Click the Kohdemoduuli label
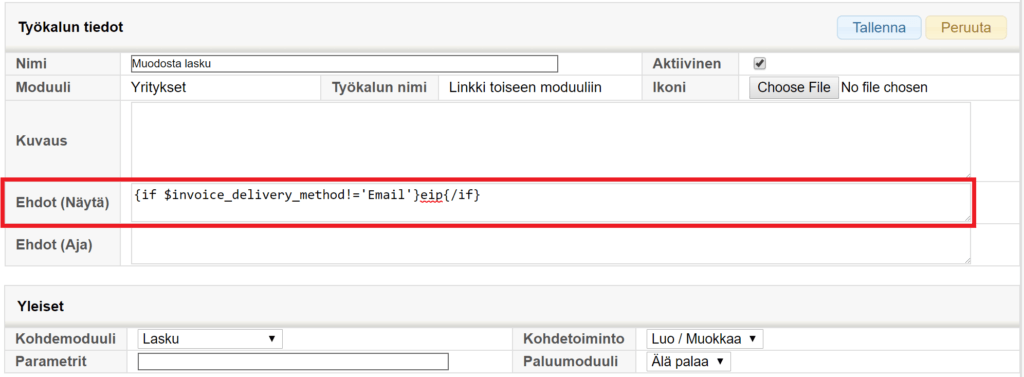The width and height of the screenshot is (1024, 377). click(x=66, y=339)
